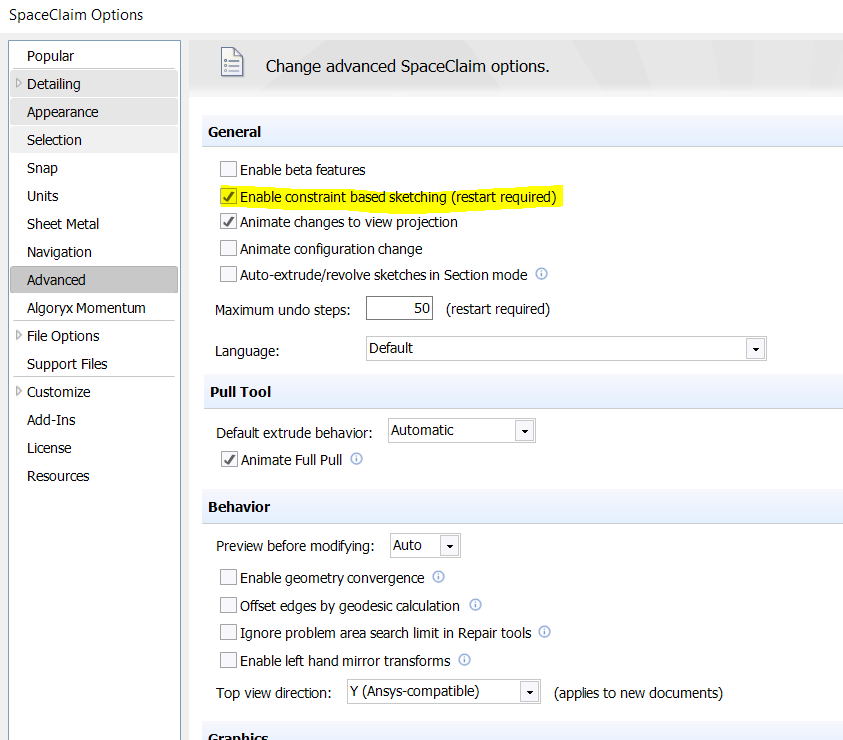843x740 pixels.
Task: Expand the Detailing category
Action: [19, 84]
